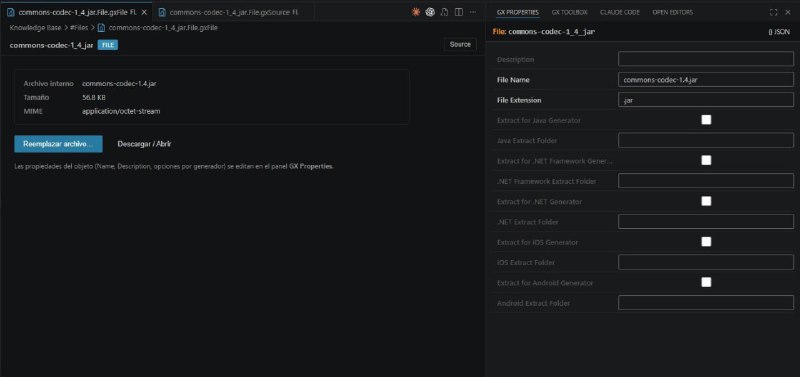Click the 'File: commons-codec-1_4_jar' properties header
The image size is (800, 377).
point(544,32)
